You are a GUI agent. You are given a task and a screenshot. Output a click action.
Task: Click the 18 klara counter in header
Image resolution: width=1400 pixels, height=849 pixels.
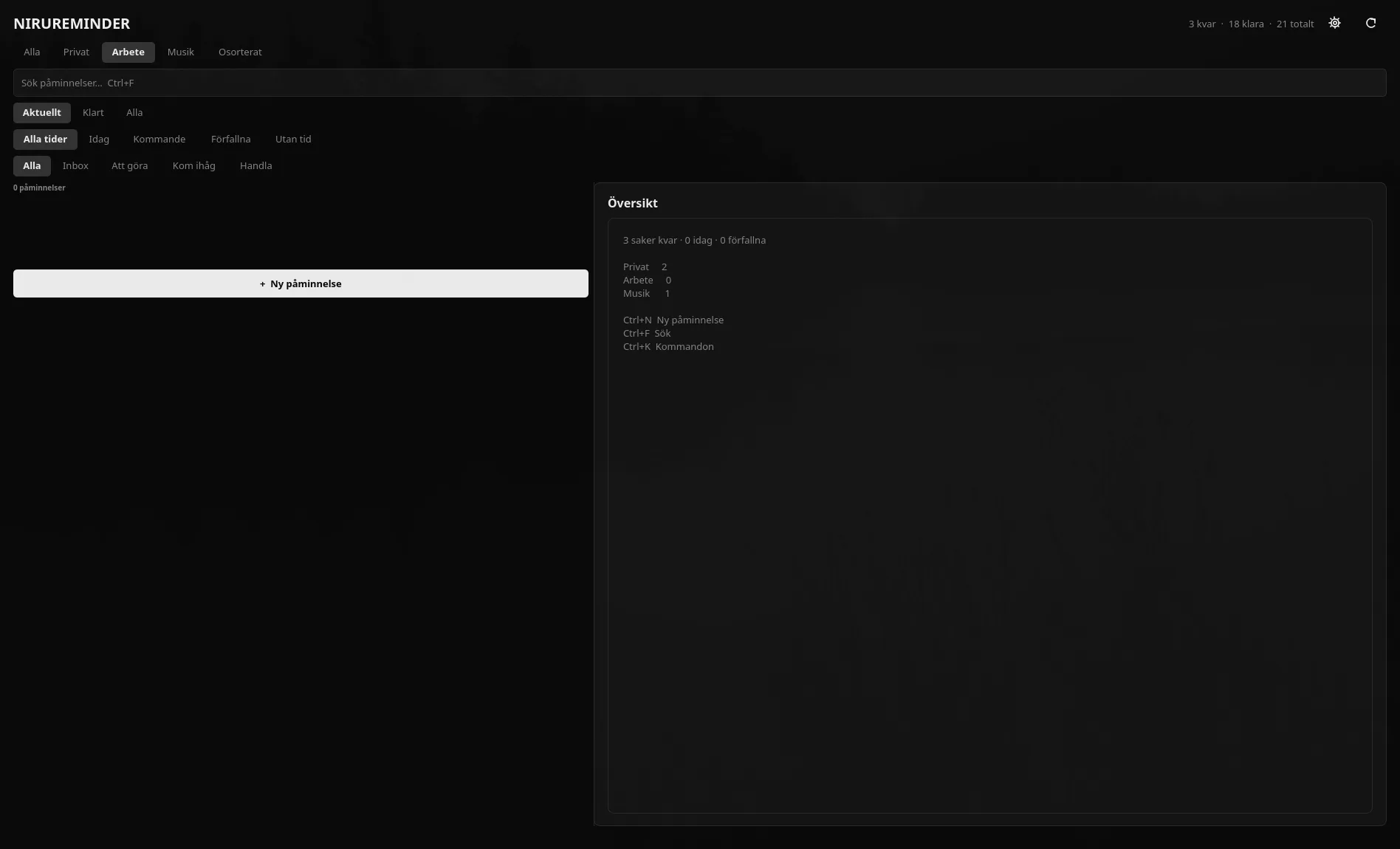1246,24
